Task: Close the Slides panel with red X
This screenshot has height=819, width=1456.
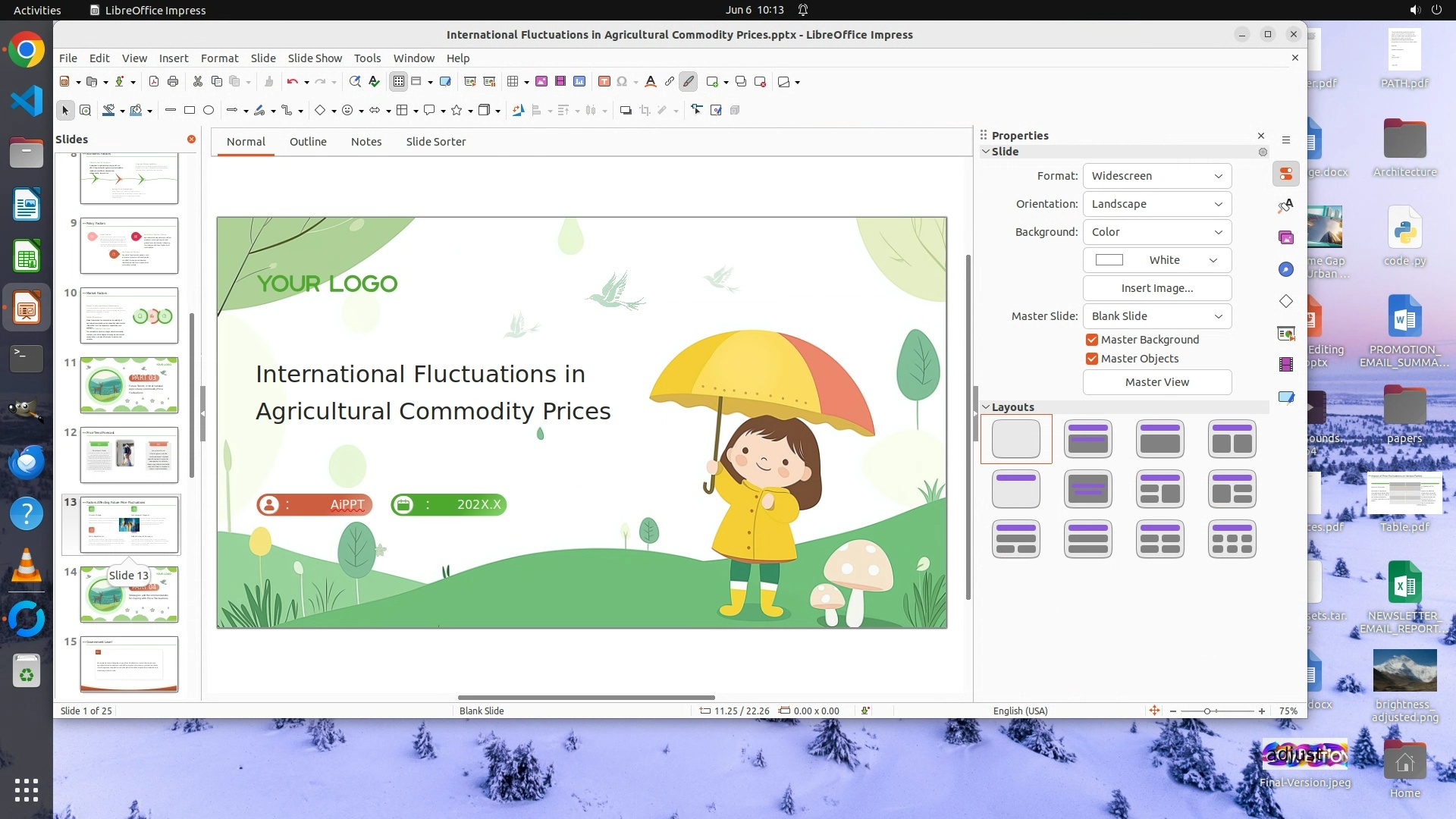Action: [191, 140]
